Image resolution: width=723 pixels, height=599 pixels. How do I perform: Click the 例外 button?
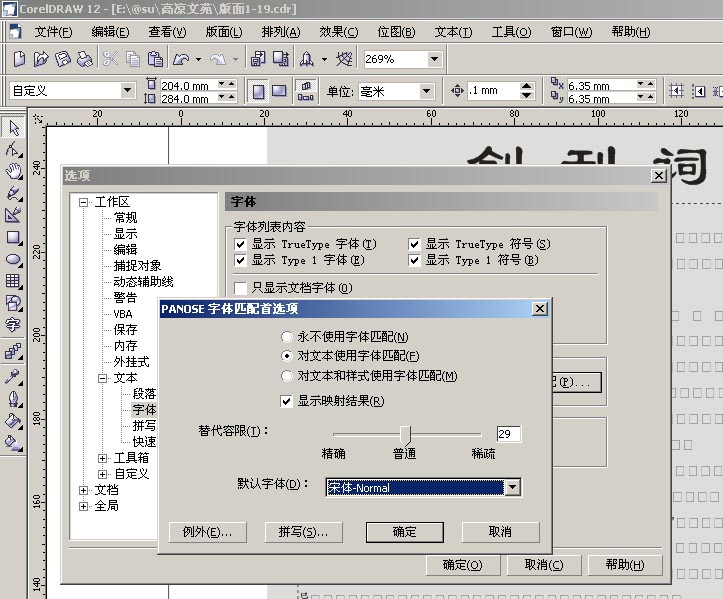[x=207, y=532]
